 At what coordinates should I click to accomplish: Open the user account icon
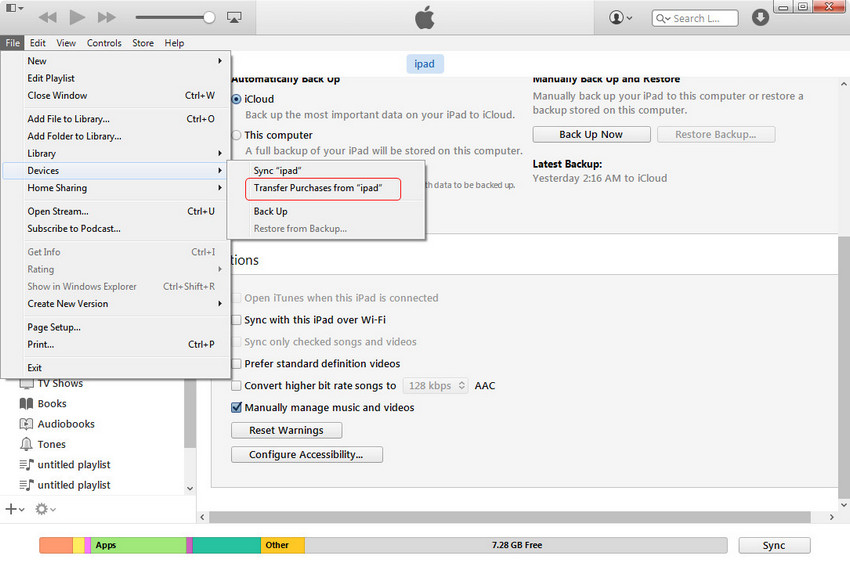coord(620,18)
